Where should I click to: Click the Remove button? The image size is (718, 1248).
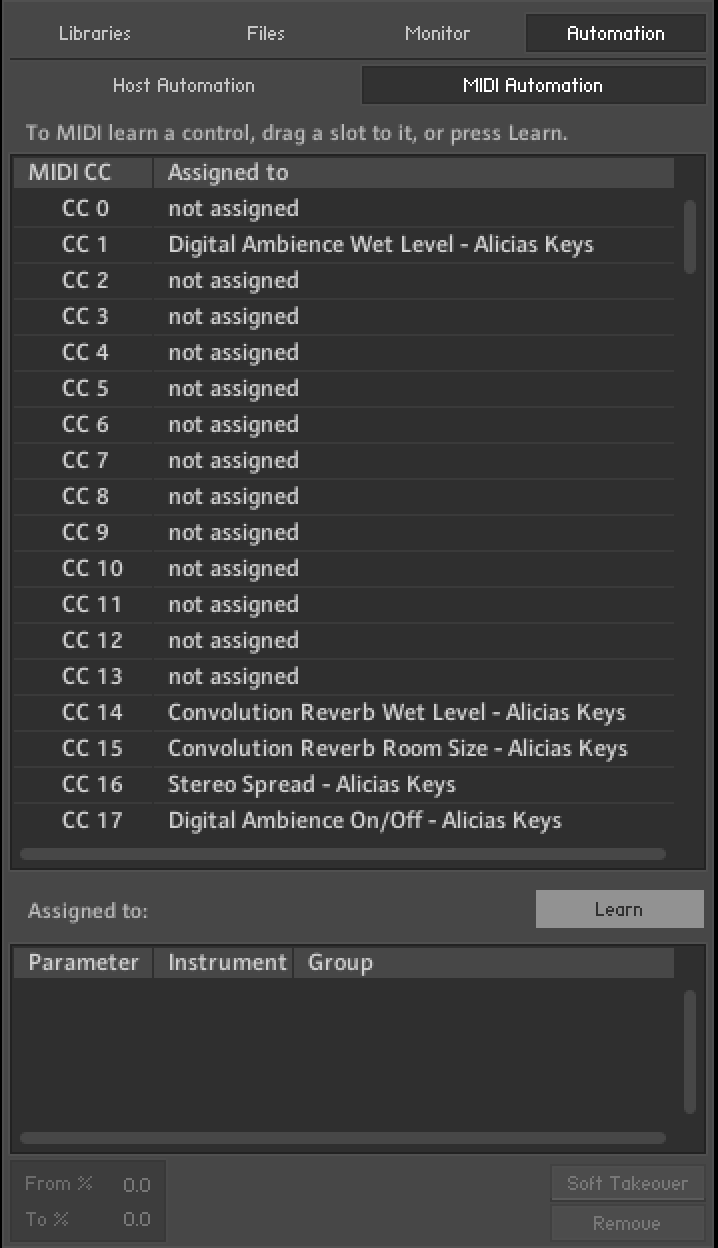627,1223
